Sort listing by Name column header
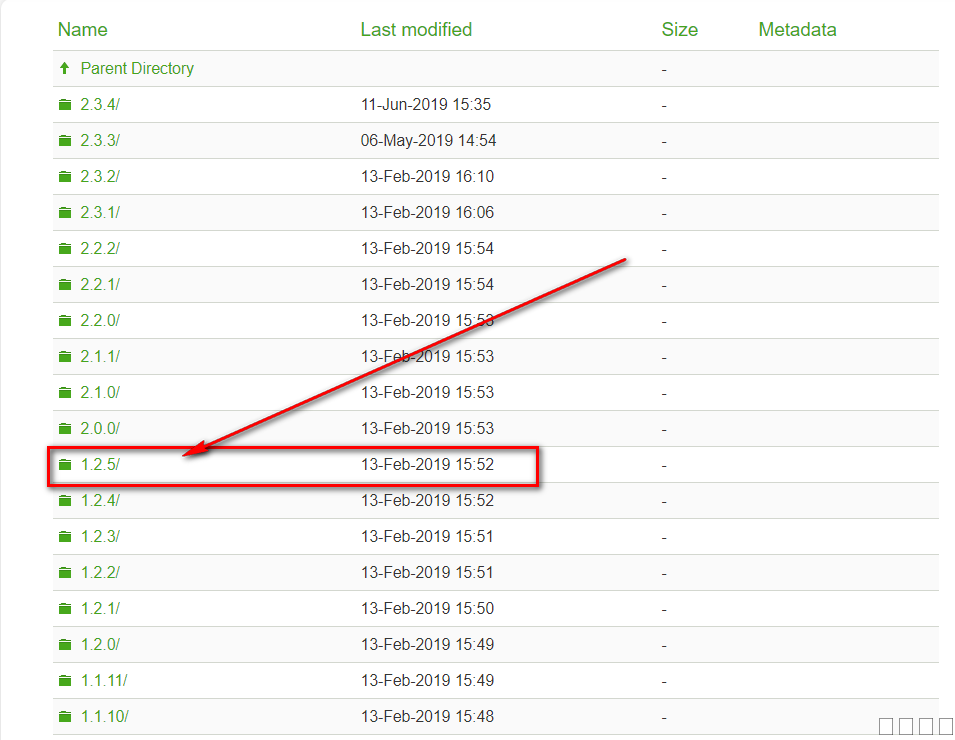The image size is (955, 740). (82, 30)
